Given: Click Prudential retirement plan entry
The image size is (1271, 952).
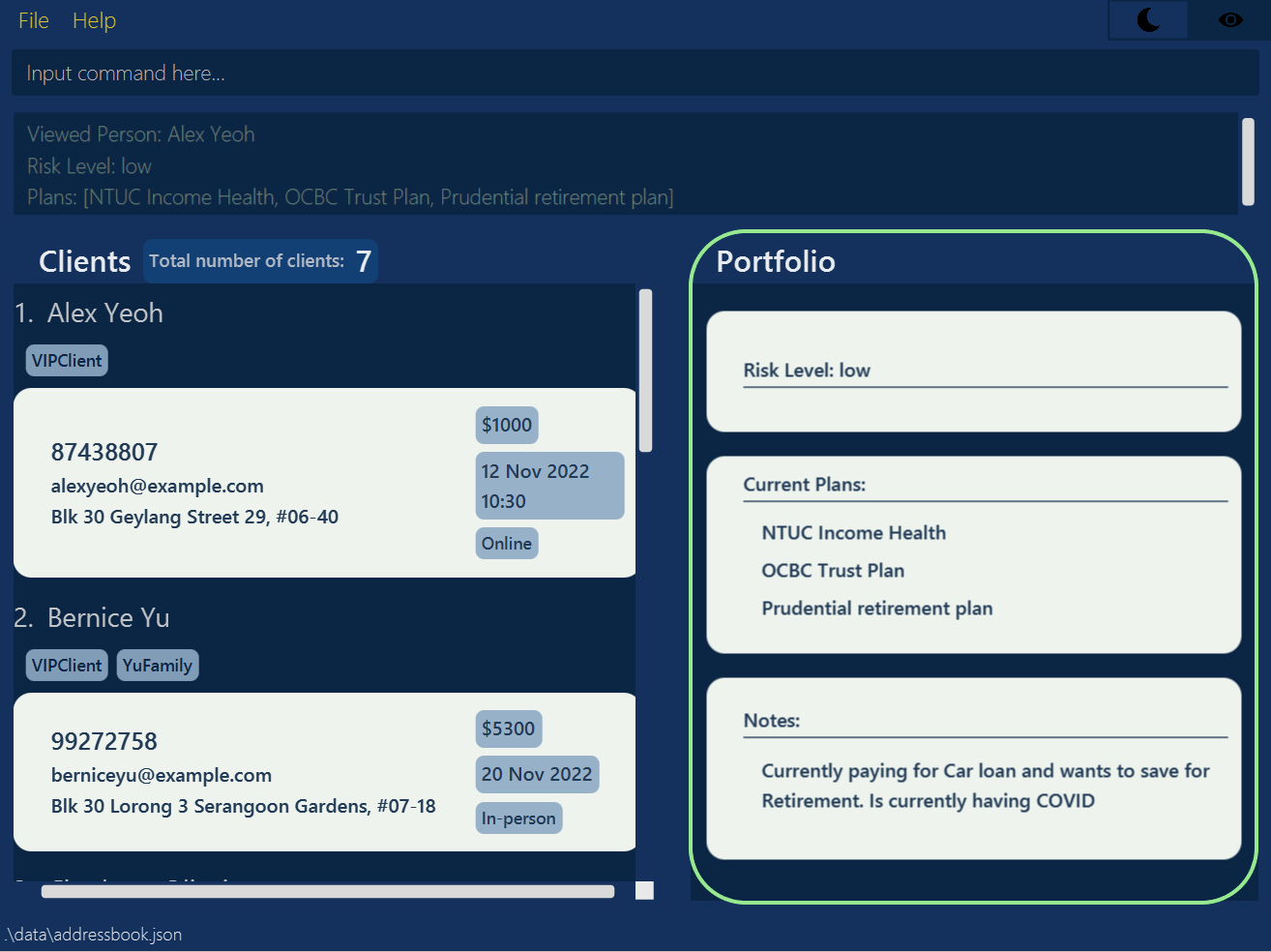Looking at the screenshot, I should pos(877,609).
